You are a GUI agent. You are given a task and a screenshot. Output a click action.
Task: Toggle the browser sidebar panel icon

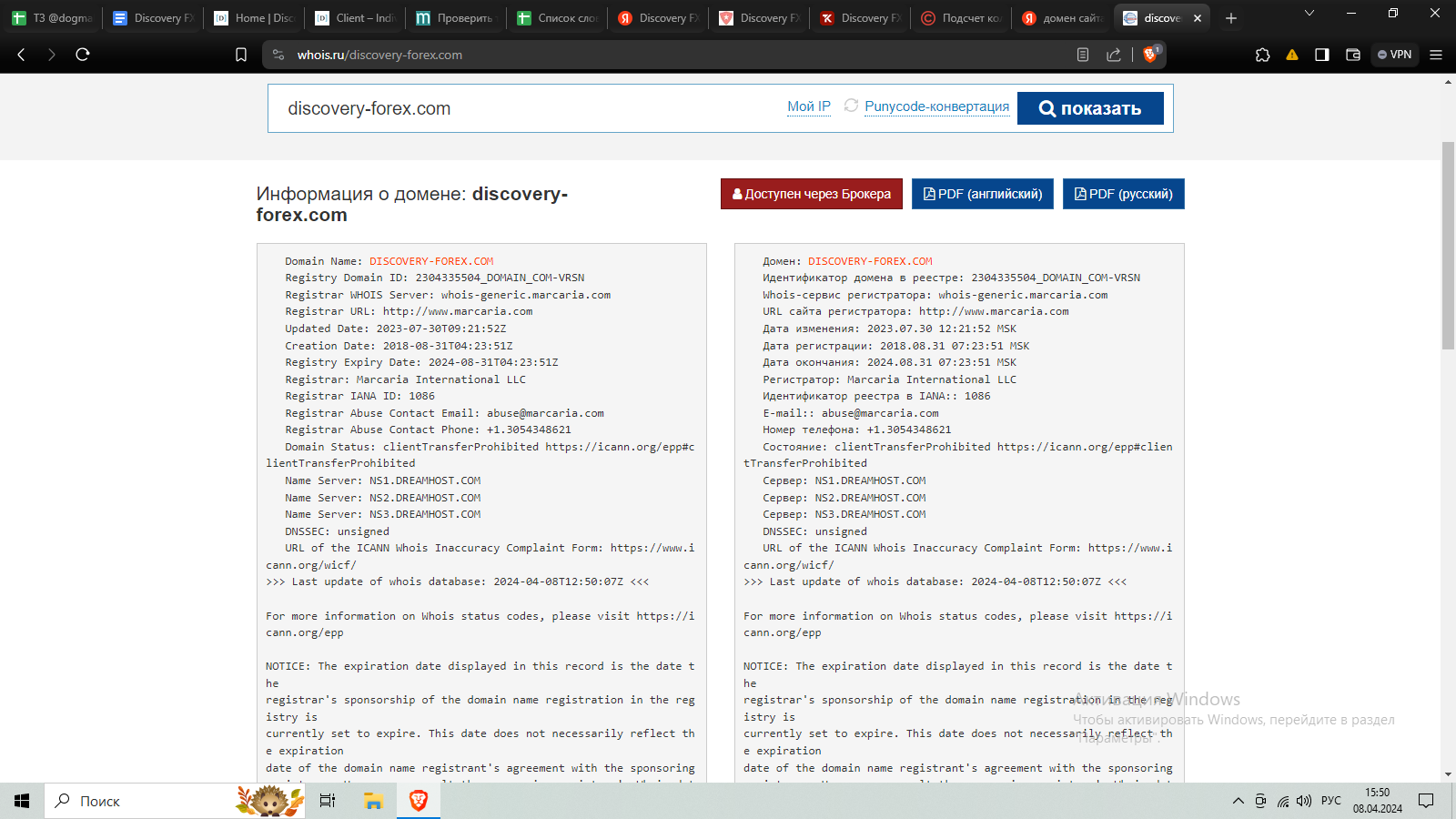(1322, 55)
